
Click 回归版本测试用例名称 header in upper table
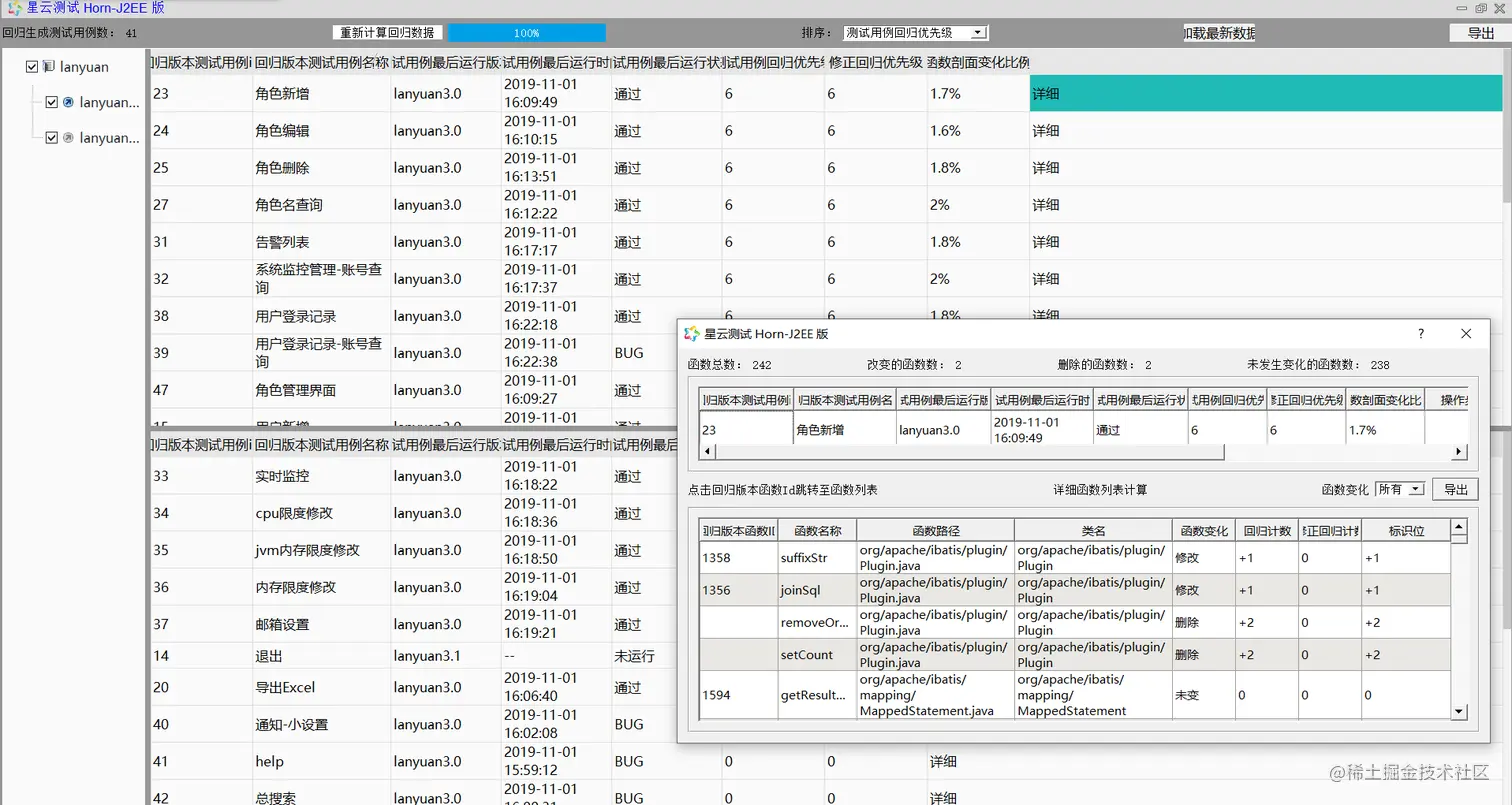tap(321, 61)
